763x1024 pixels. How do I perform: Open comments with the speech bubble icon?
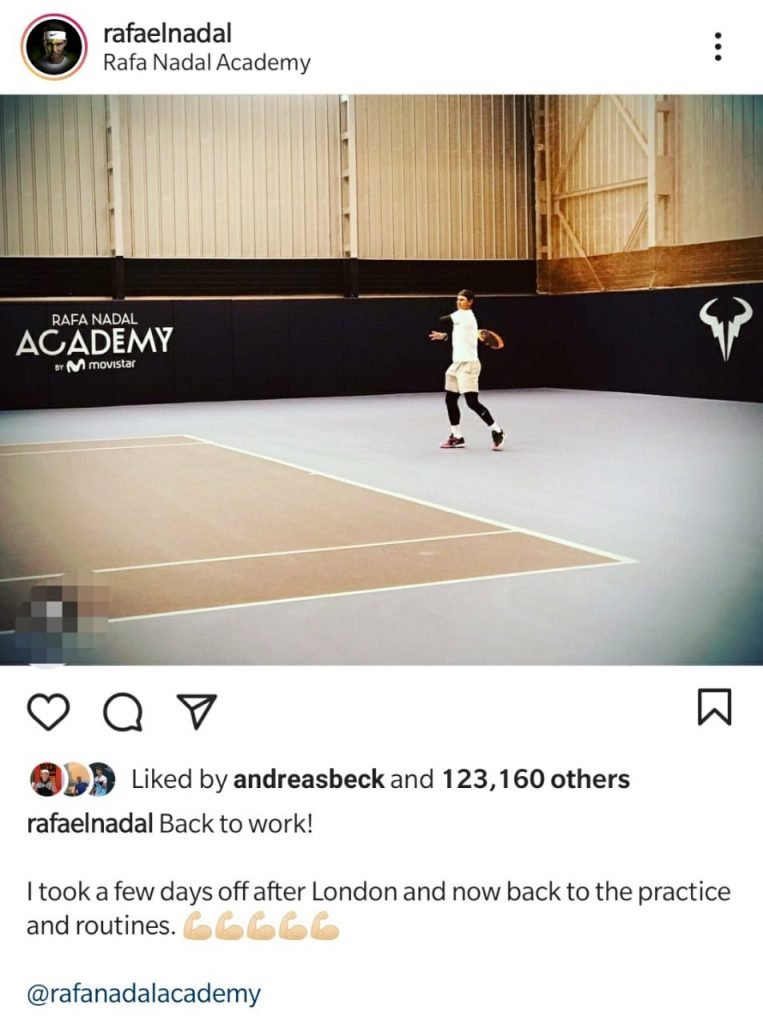[123, 711]
